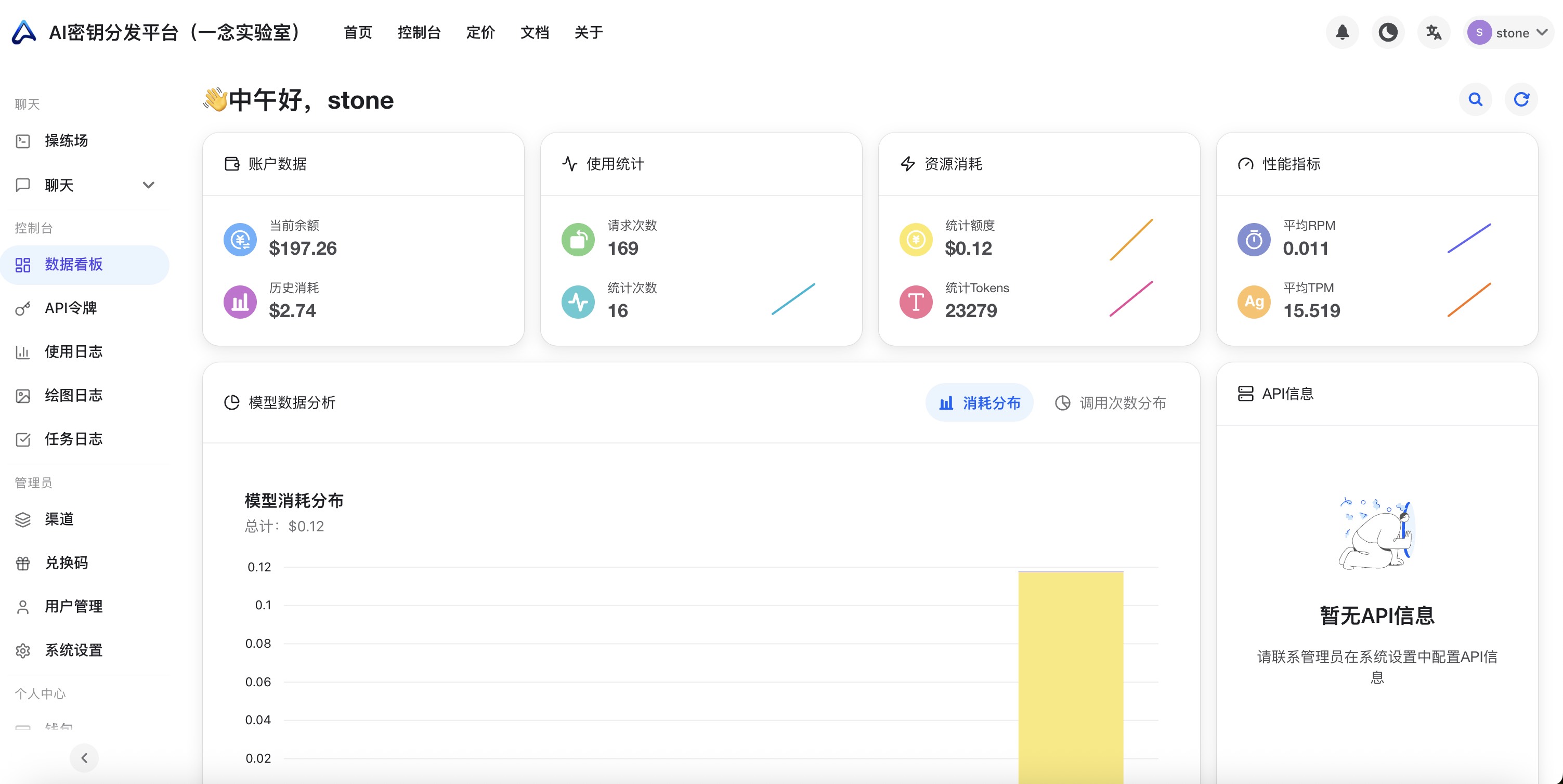Expand the 聊天 sidebar chevron

click(x=148, y=185)
